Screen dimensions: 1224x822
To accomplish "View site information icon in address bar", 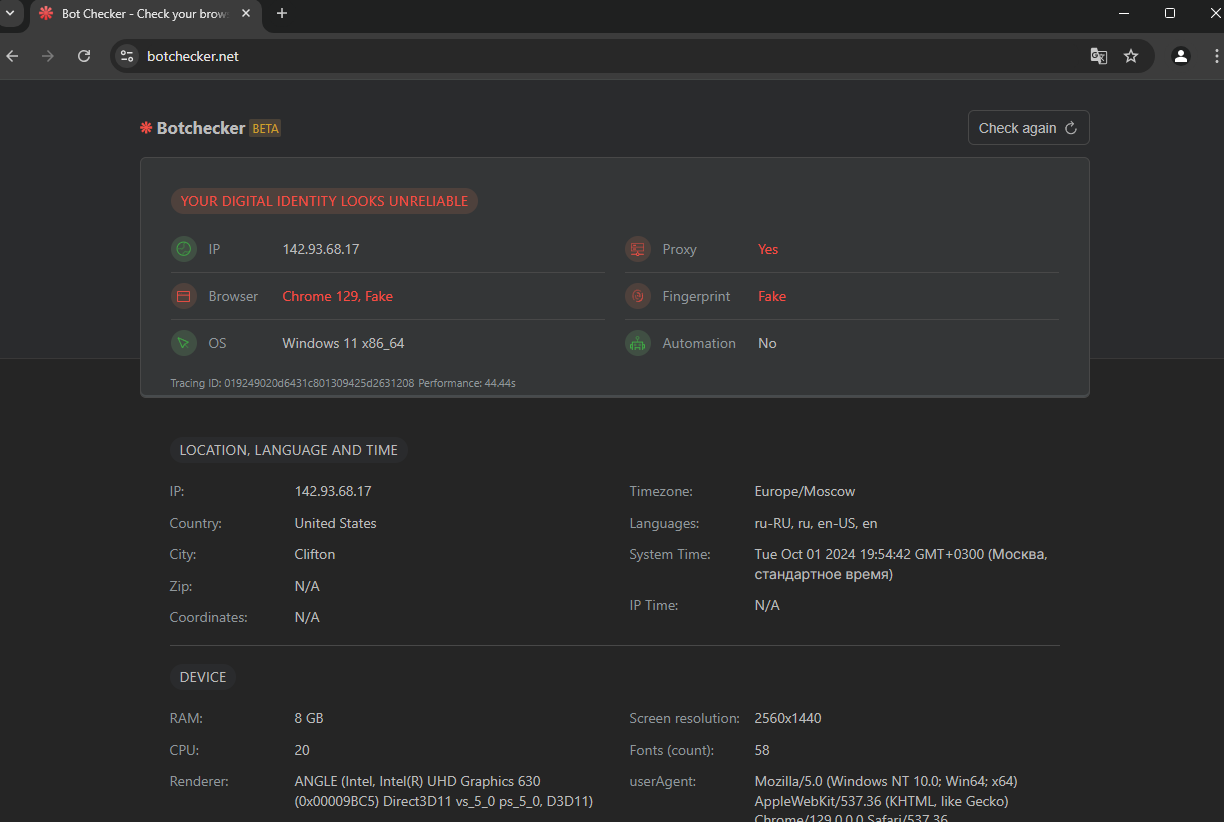I will tap(127, 56).
